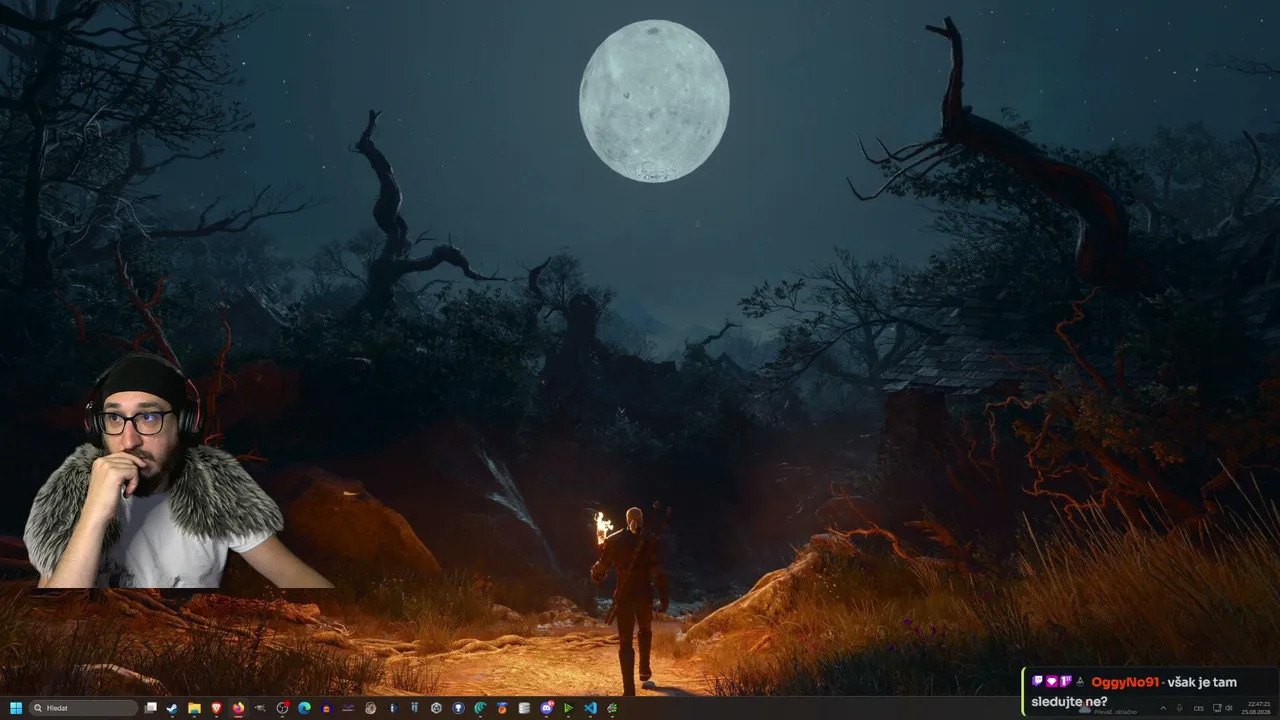This screenshot has height=720, width=1280.
Task: Click the Hledat search box on taskbar
Action: [84, 708]
